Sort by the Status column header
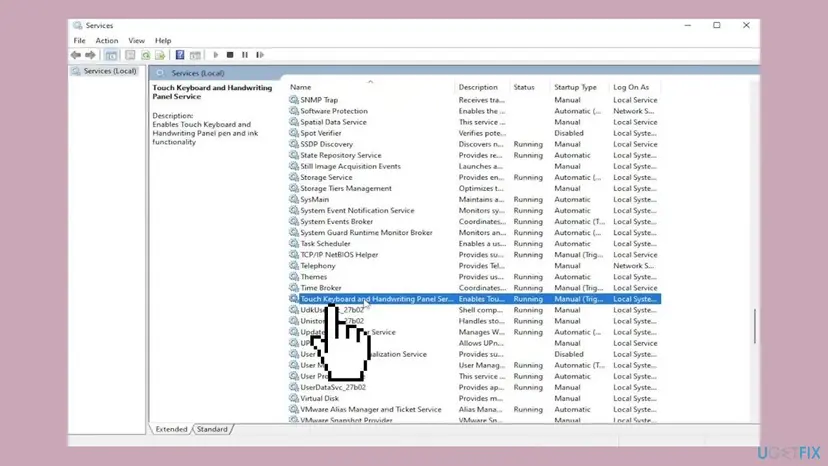The height and width of the screenshot is (466, 828). point(524,87)
